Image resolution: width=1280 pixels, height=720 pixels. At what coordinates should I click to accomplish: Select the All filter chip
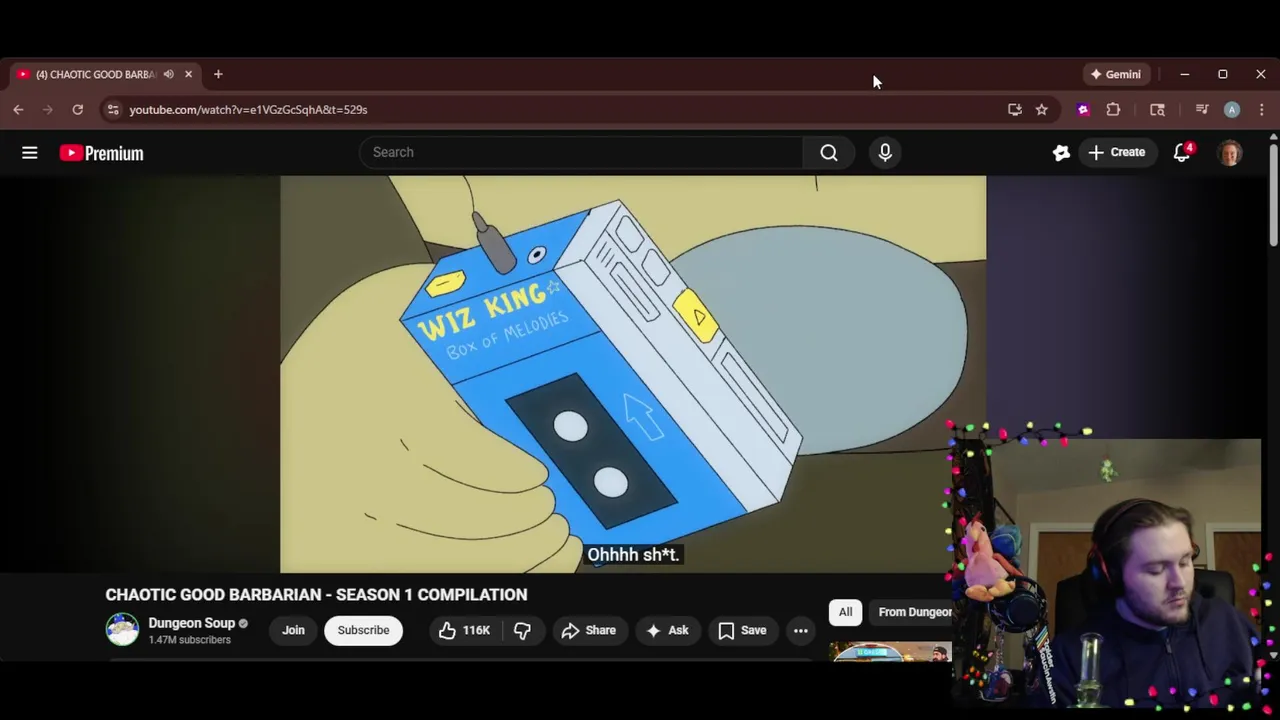[x=845, y=612]
